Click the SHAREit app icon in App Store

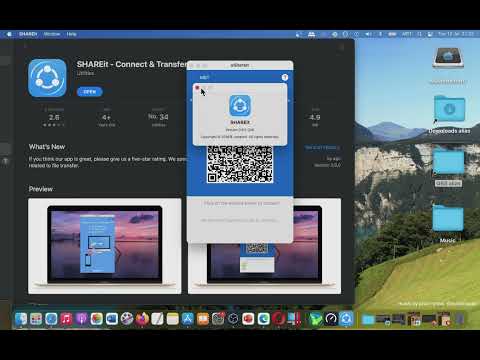pos(47,78)
